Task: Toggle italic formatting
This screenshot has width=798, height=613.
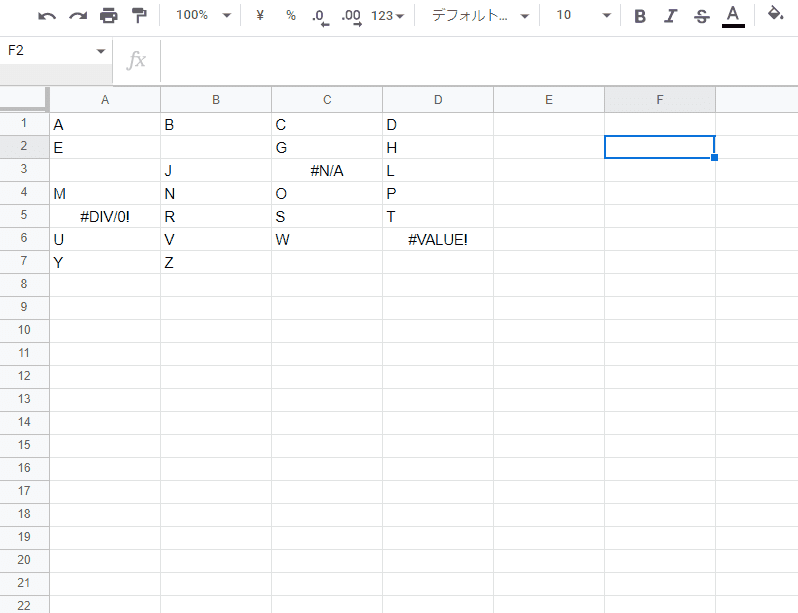Action: pos(671,16)
